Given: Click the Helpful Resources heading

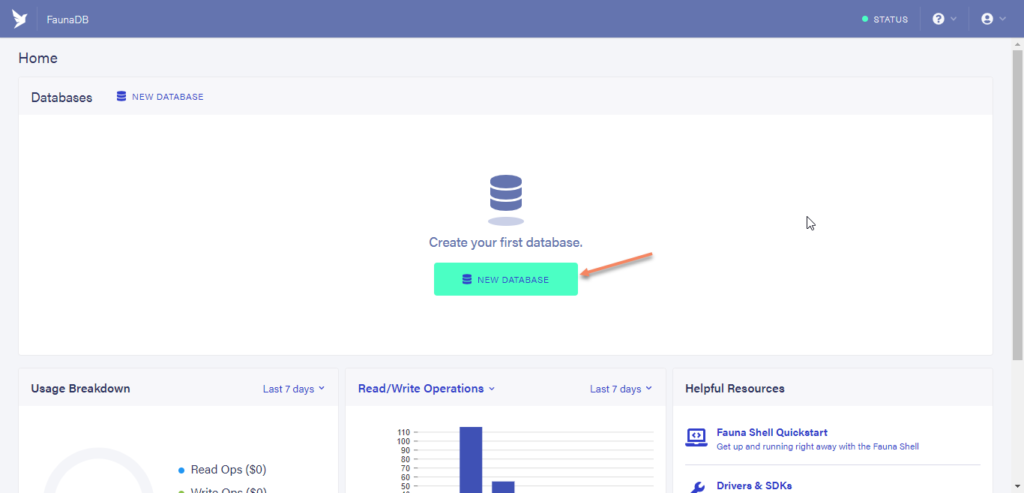Looking at the screenshot, I should [x=735, y=389].
